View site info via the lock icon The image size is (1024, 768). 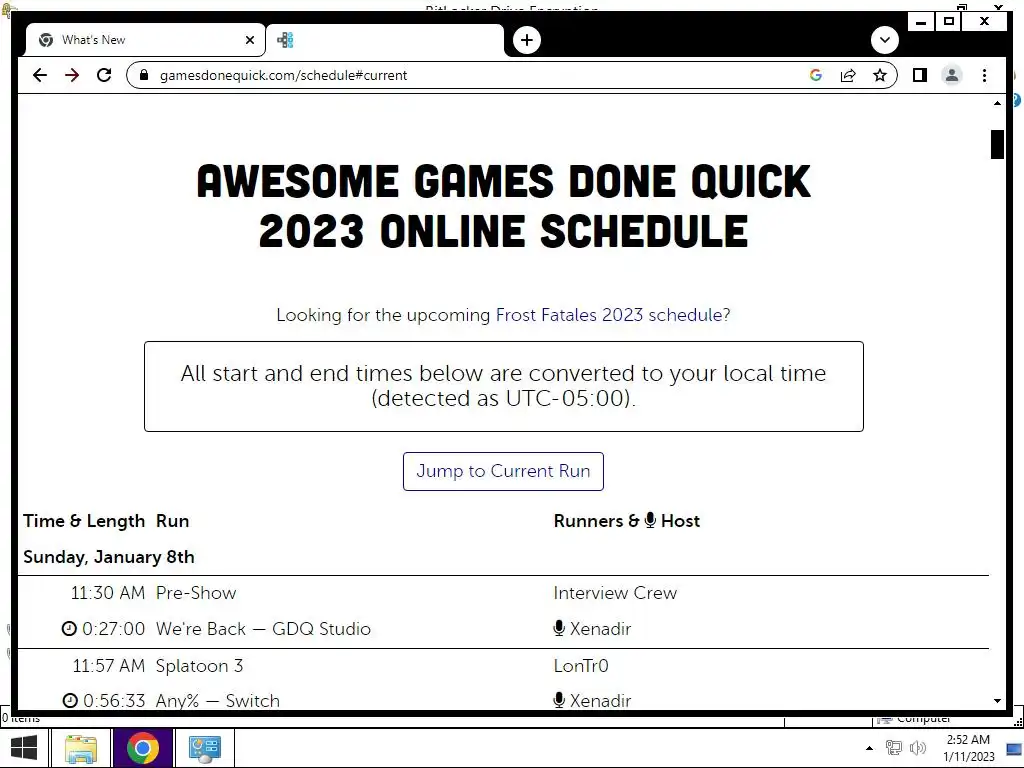point(144,75)
